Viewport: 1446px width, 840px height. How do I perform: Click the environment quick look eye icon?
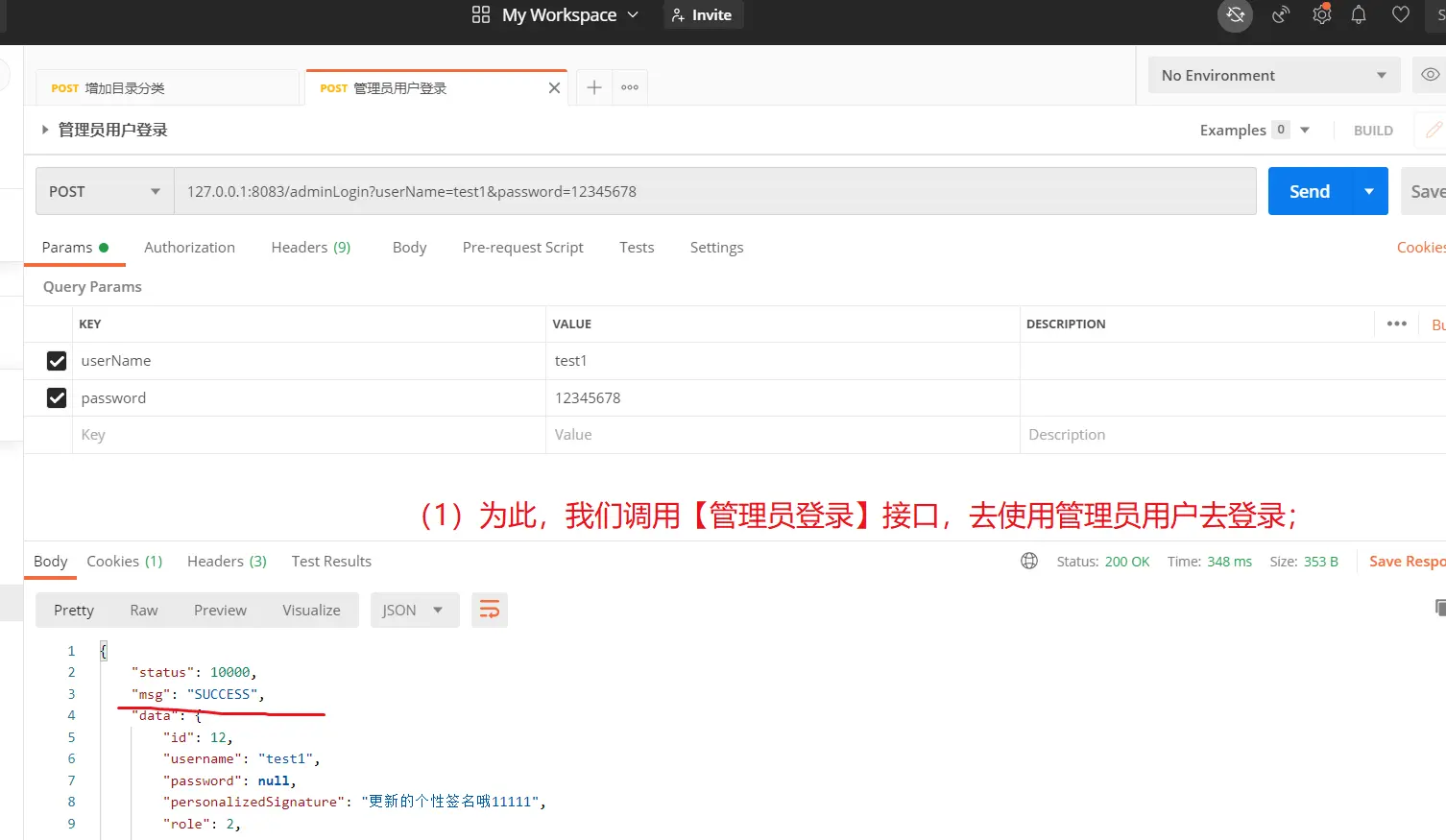coord(1430,75)
